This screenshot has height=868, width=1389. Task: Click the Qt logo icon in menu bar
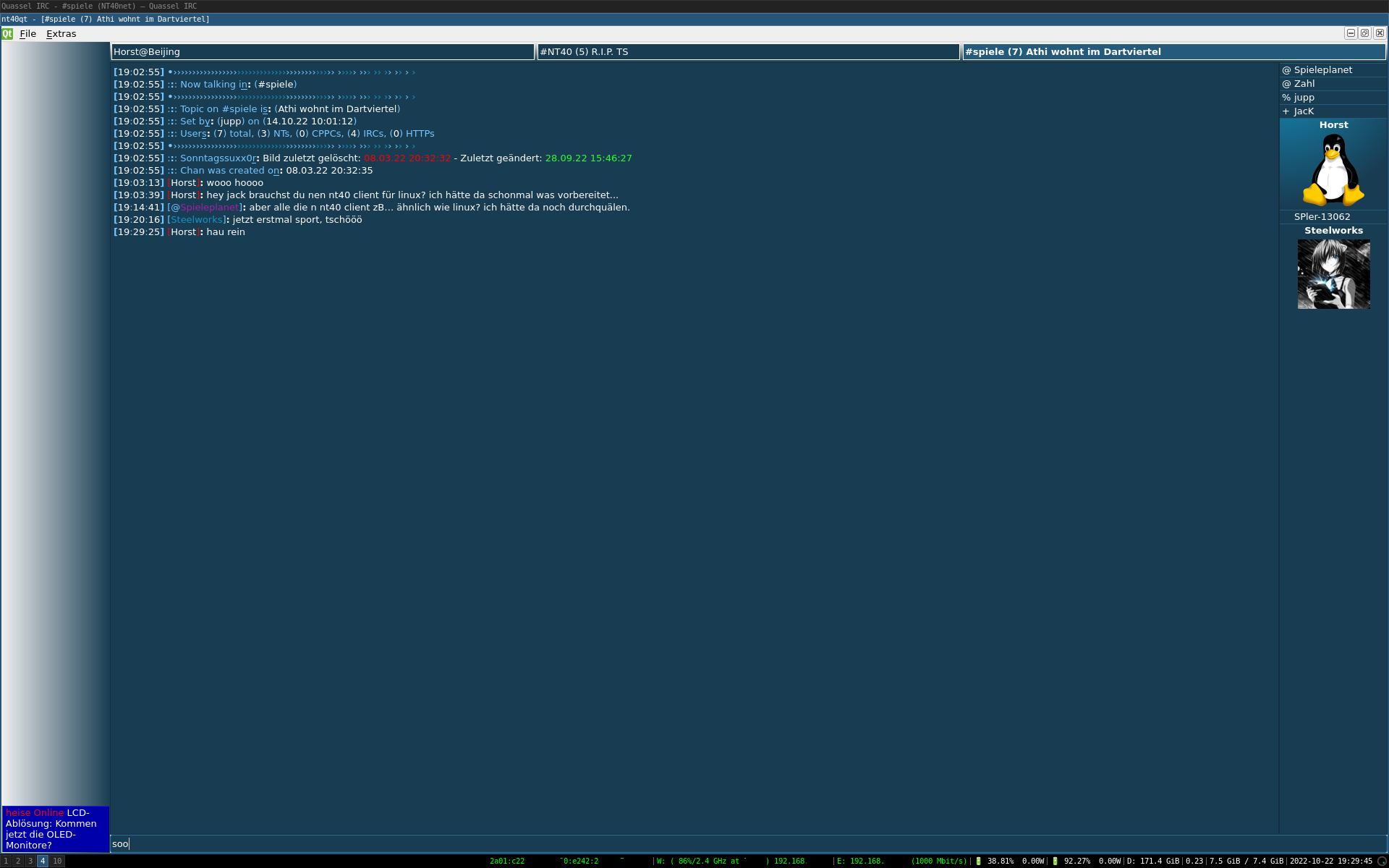coord(7,33)
